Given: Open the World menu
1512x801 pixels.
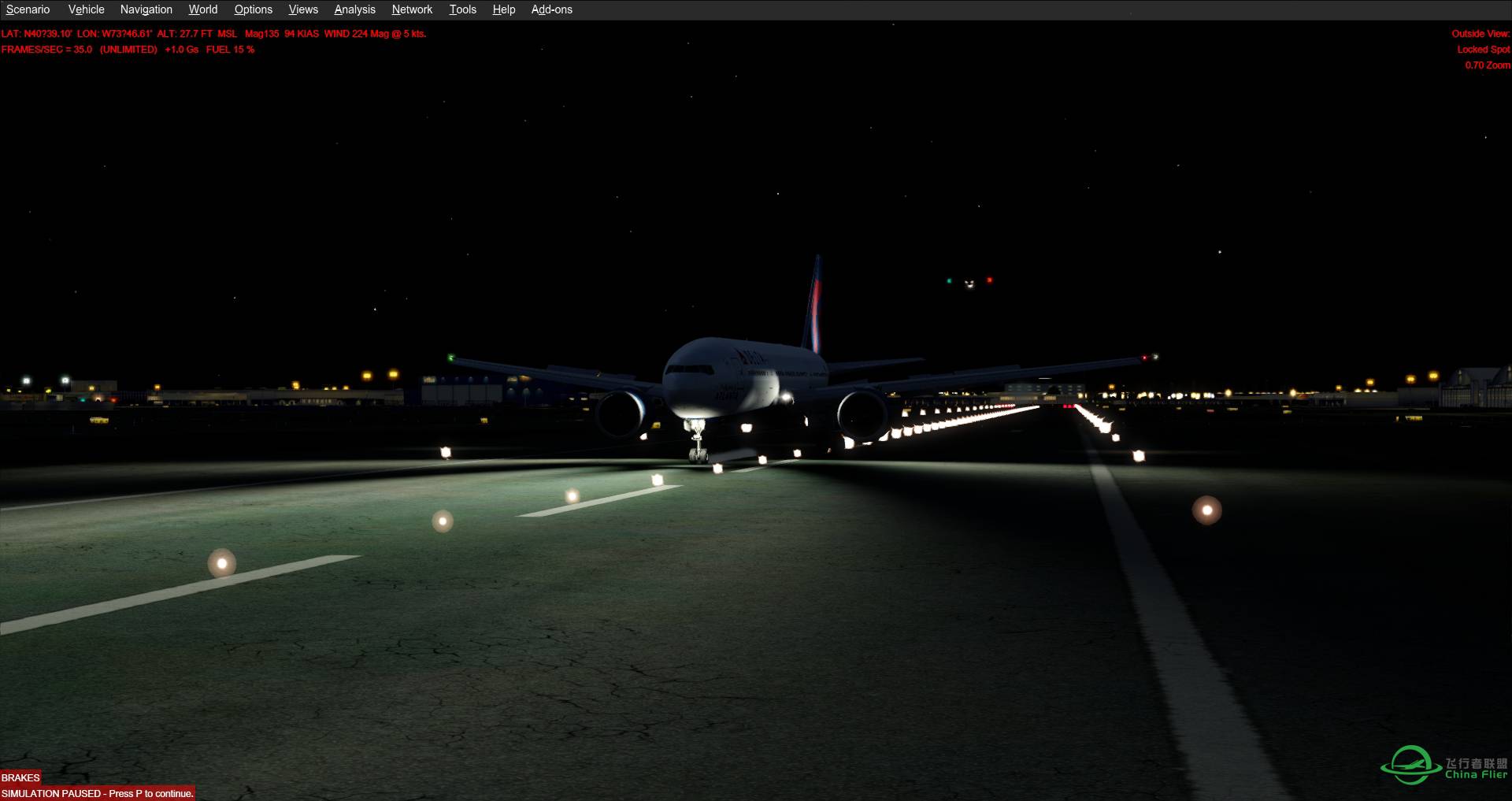Looking at the screenshot, I should coord(202,9).
